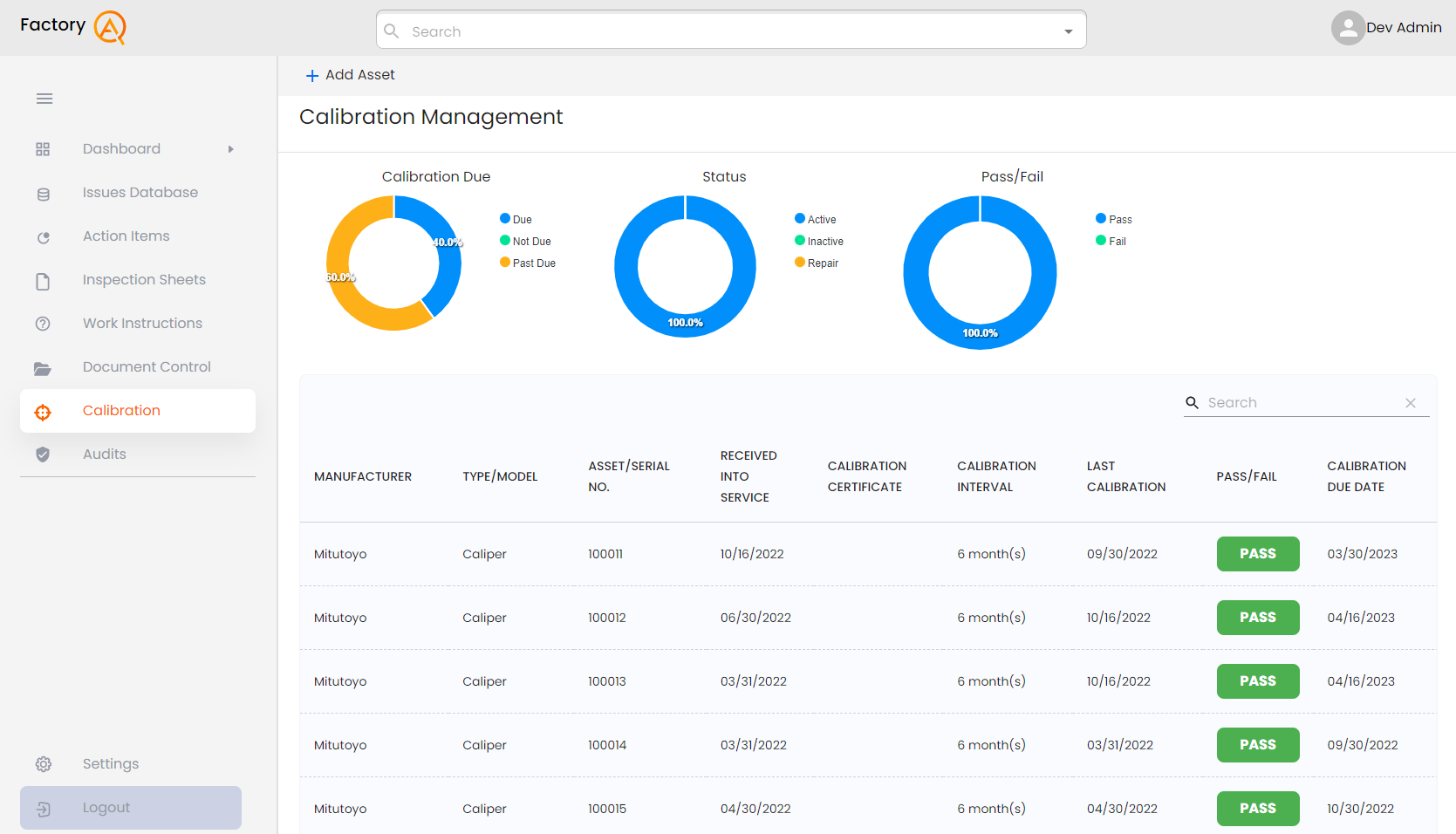Select received date 06/30/2022 cell
The image size is (1456, 834).
(x=755, y=618)
